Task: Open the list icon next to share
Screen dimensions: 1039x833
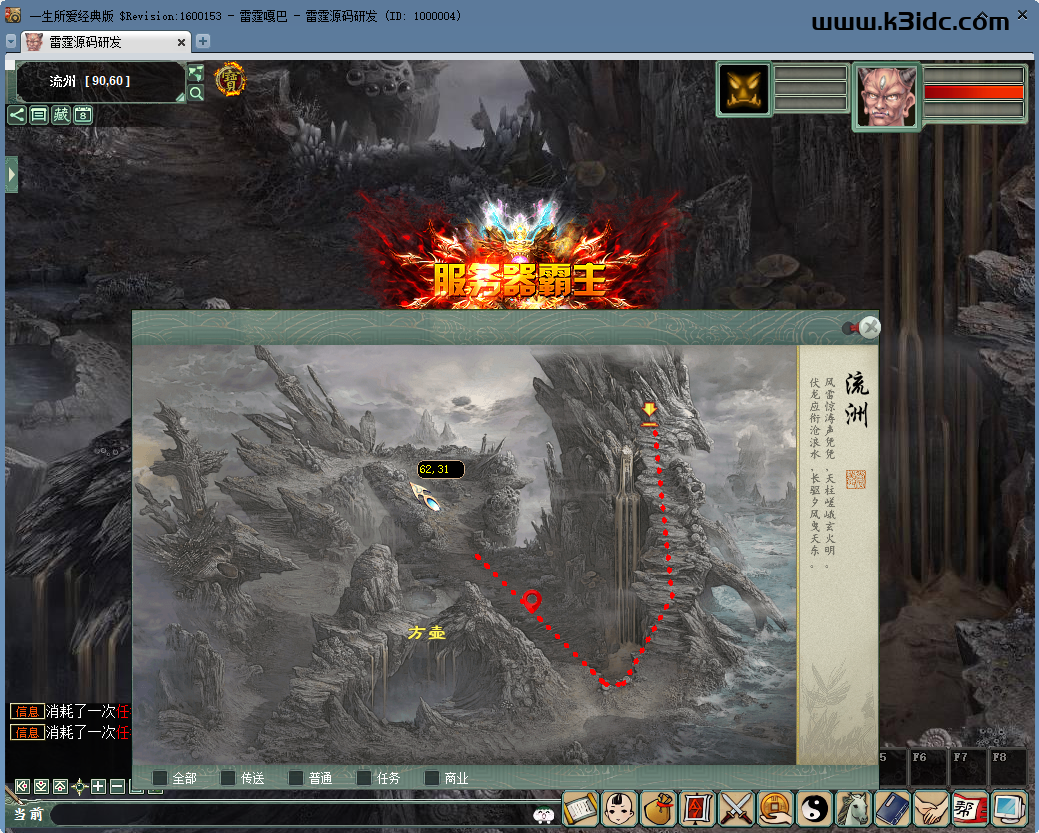Action: point(39,115)
